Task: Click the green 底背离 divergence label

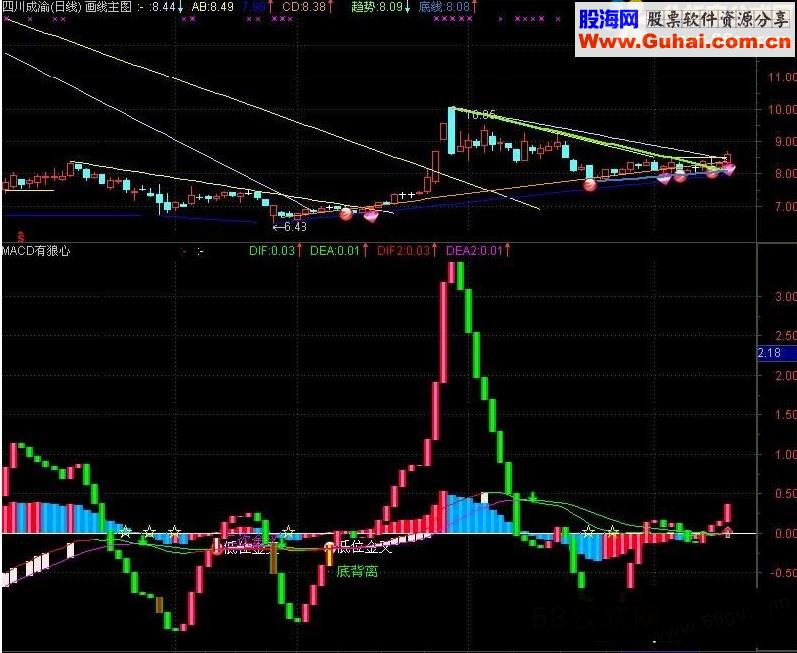Action: (x=357, y=572)
